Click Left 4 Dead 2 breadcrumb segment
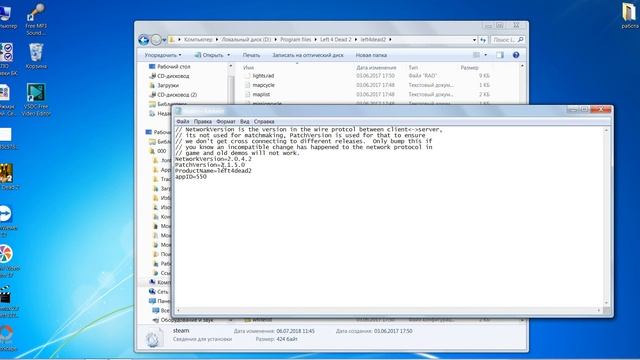 [x=336, y=40]
